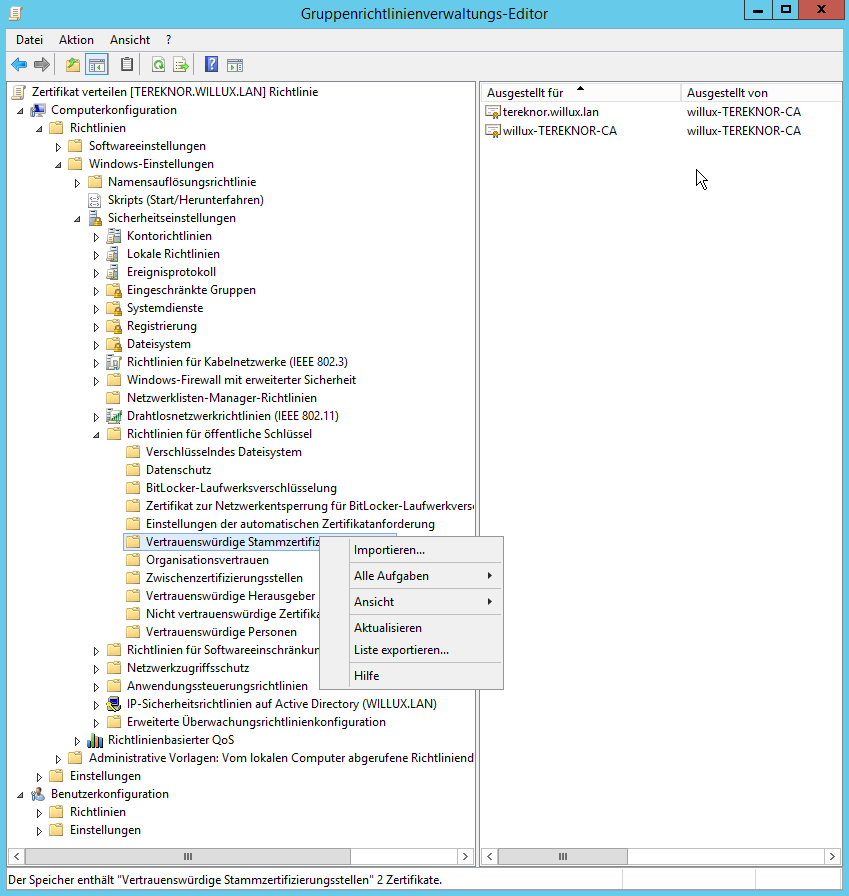Screen dimensions: 849x896
Task: Toggle the show/hide console tree icon
Action: [97, 65]
